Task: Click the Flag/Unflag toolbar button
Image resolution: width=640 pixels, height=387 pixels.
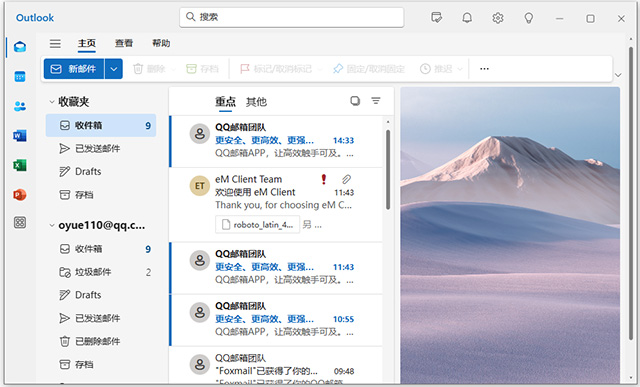Action: click(x=276, y=69)
